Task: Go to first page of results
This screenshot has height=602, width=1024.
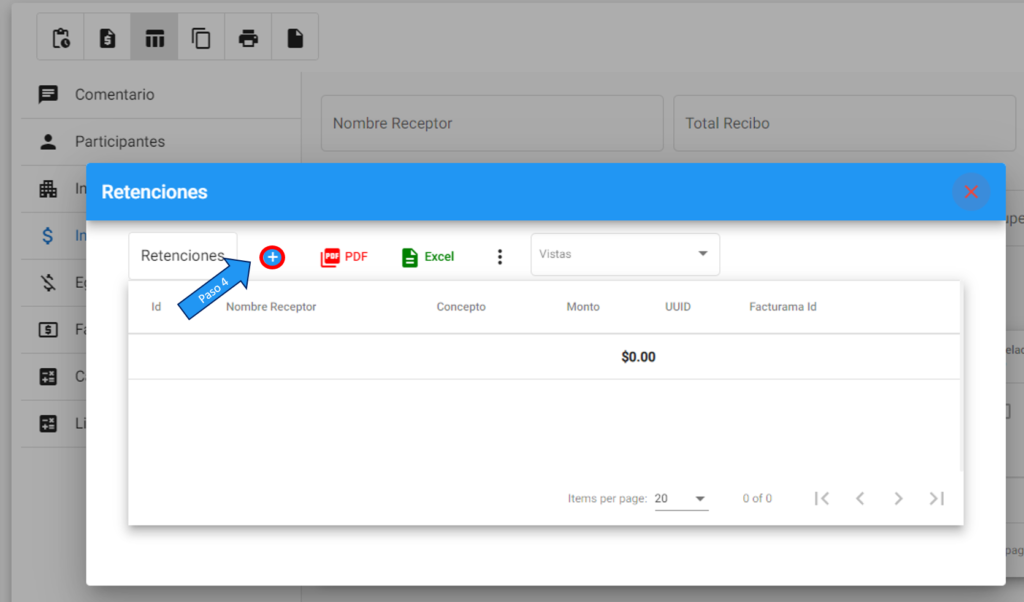Action: coord(822,499)
